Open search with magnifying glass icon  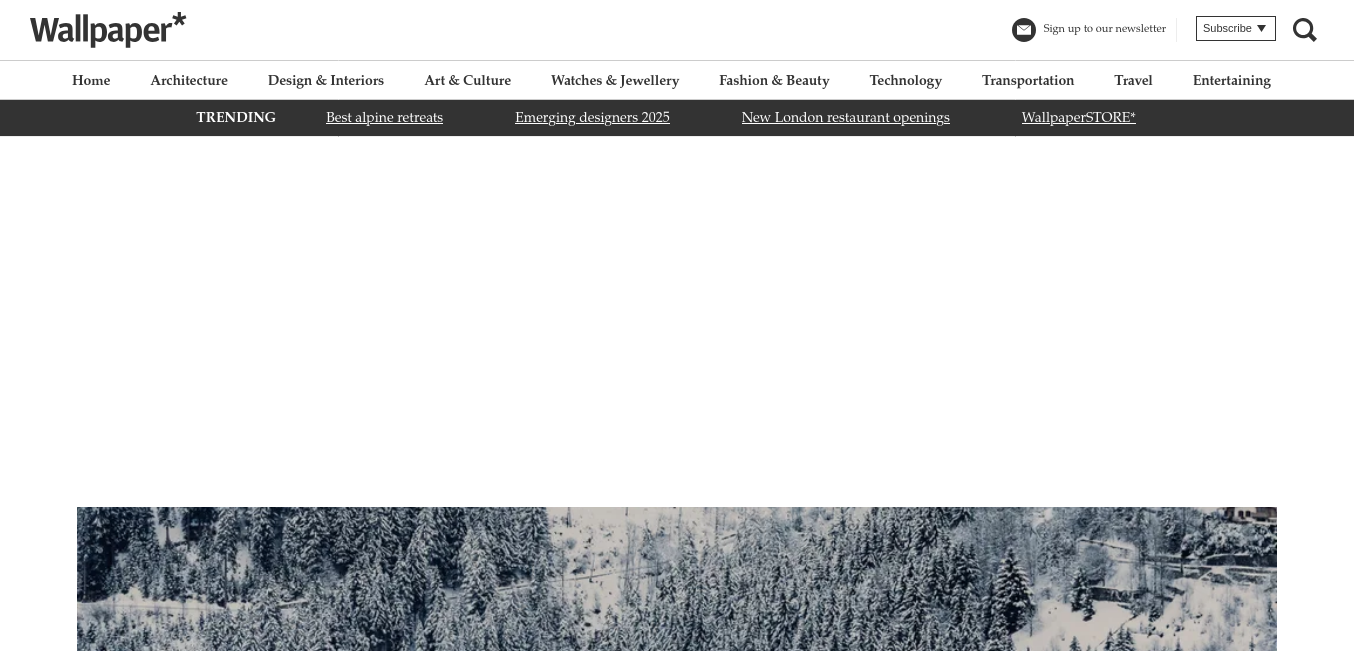pos(1305,30)
